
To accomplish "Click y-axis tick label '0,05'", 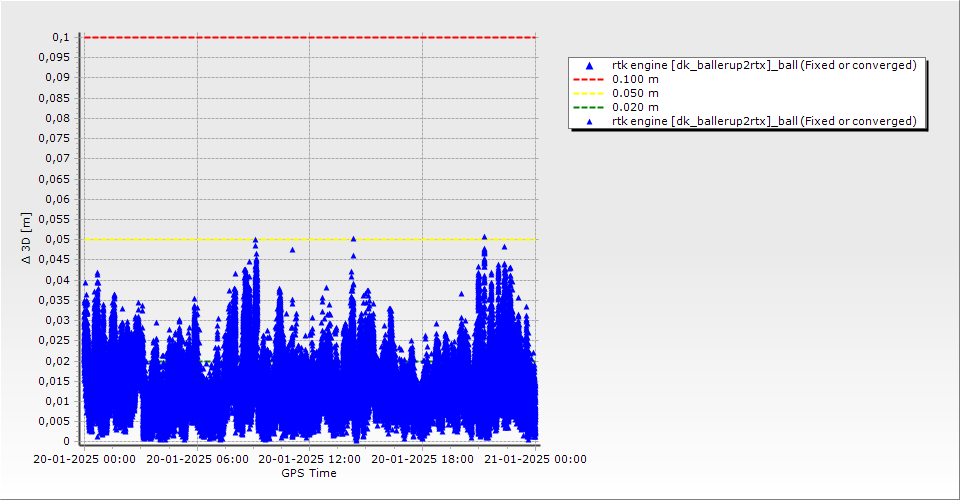I will coord(58,239).
